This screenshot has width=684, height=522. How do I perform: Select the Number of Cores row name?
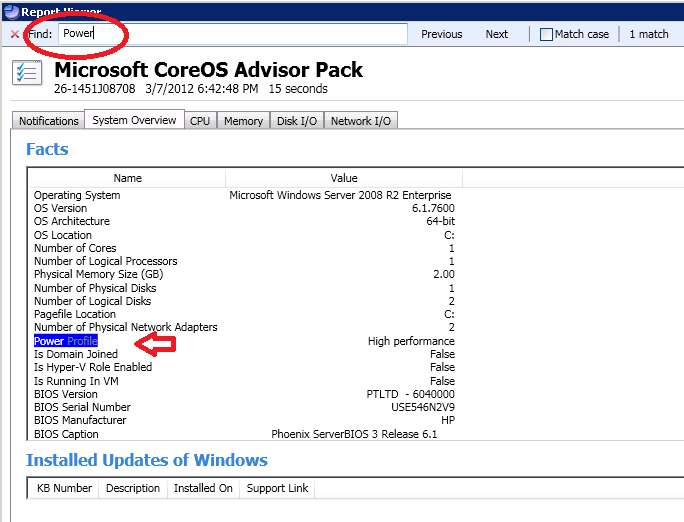[75, 248]
